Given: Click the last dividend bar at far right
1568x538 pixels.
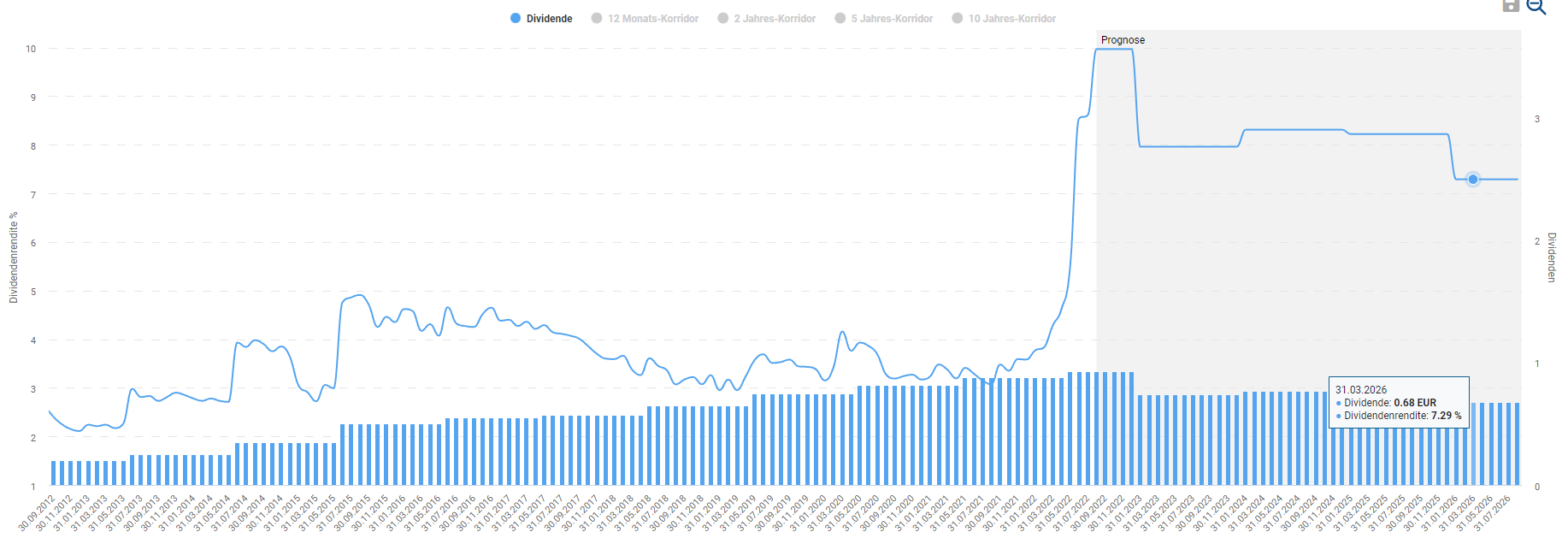Looking at the screenshot, I should tap(1518, 445).
